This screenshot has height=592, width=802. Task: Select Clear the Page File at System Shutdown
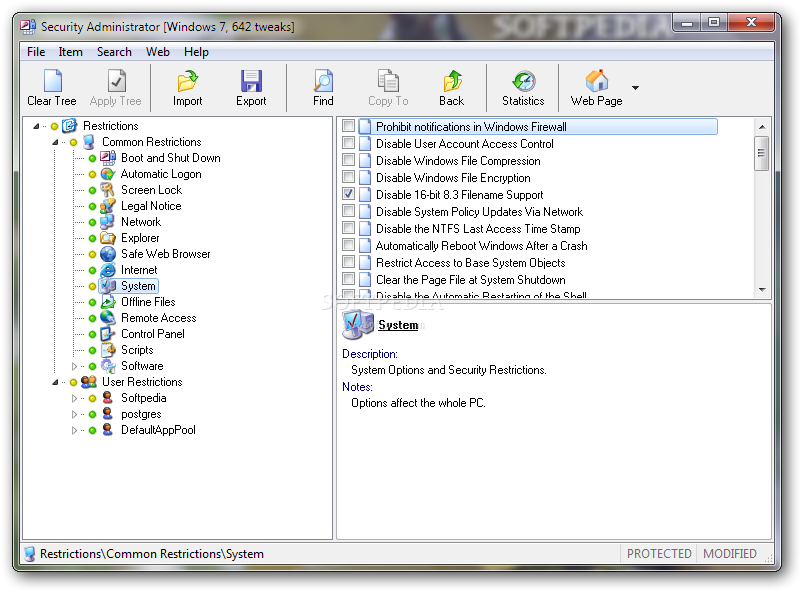click(471, 280)
